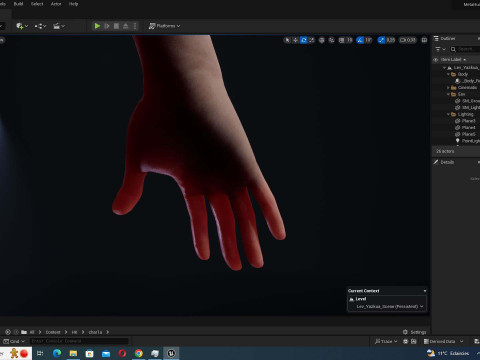Collapse the level root in Outliner
The height and width of the screenshot is (360, 480).
tap(444, 68)
